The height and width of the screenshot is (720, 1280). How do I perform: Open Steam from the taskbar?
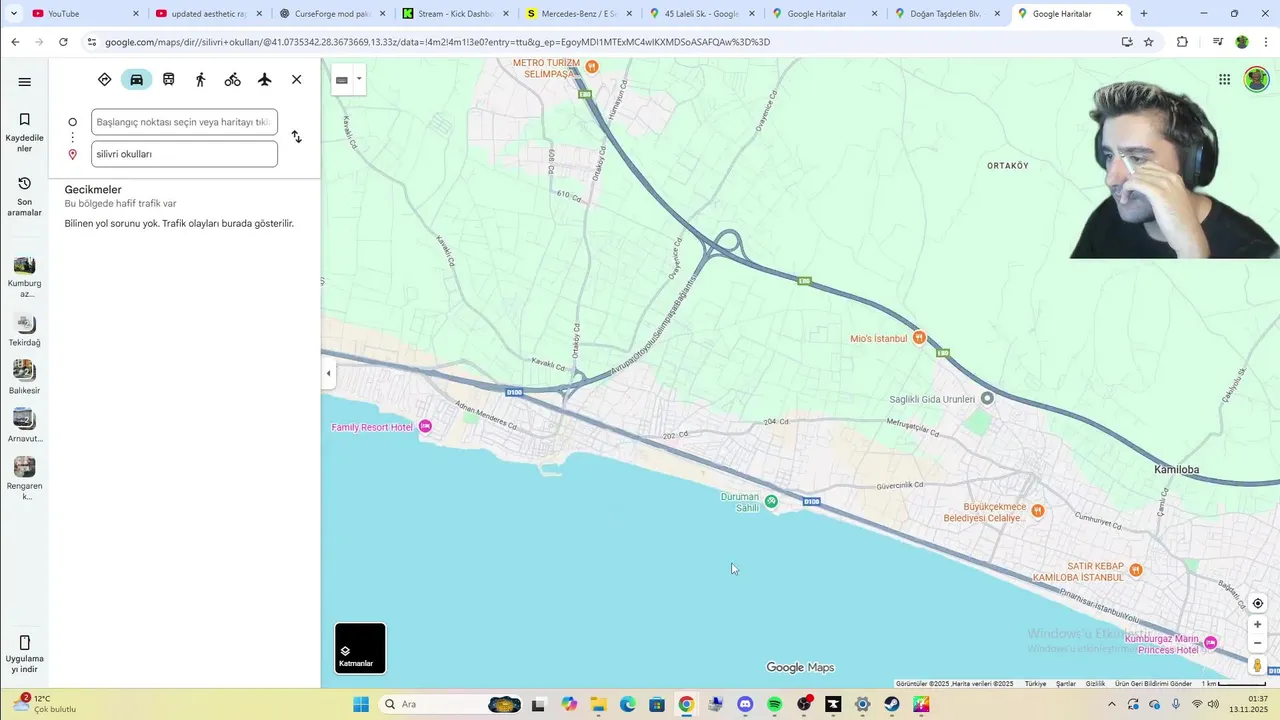(x=892, y=704)
